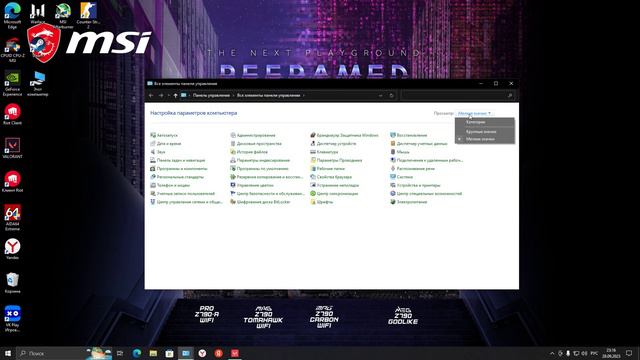Open the Звук sound settings
Image resolution: width=640 pixels, height=360 pixels.
coord(158,152)
